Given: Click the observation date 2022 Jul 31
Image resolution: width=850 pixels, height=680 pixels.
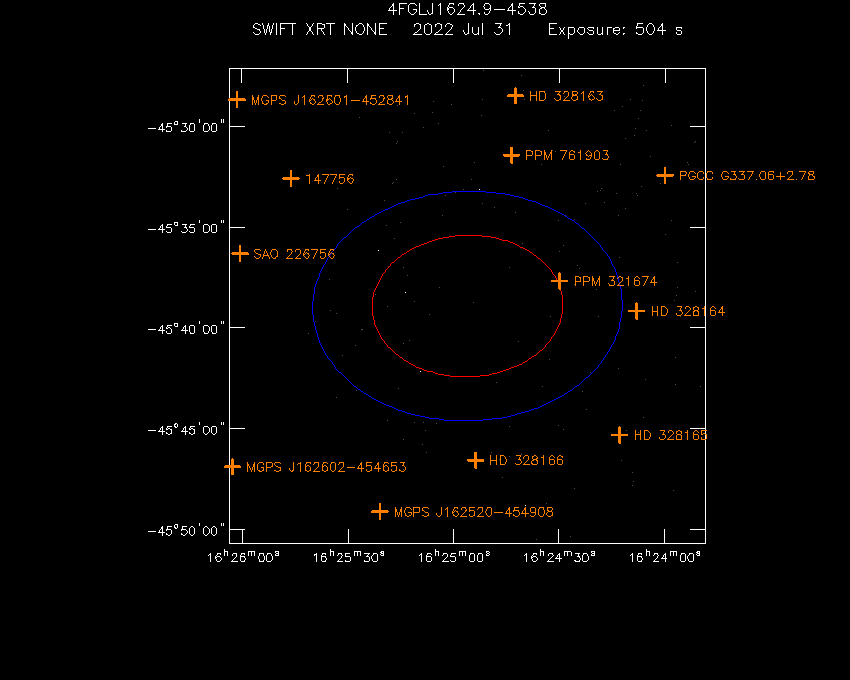Looking at the screenshot, I should tap(462, 29).
